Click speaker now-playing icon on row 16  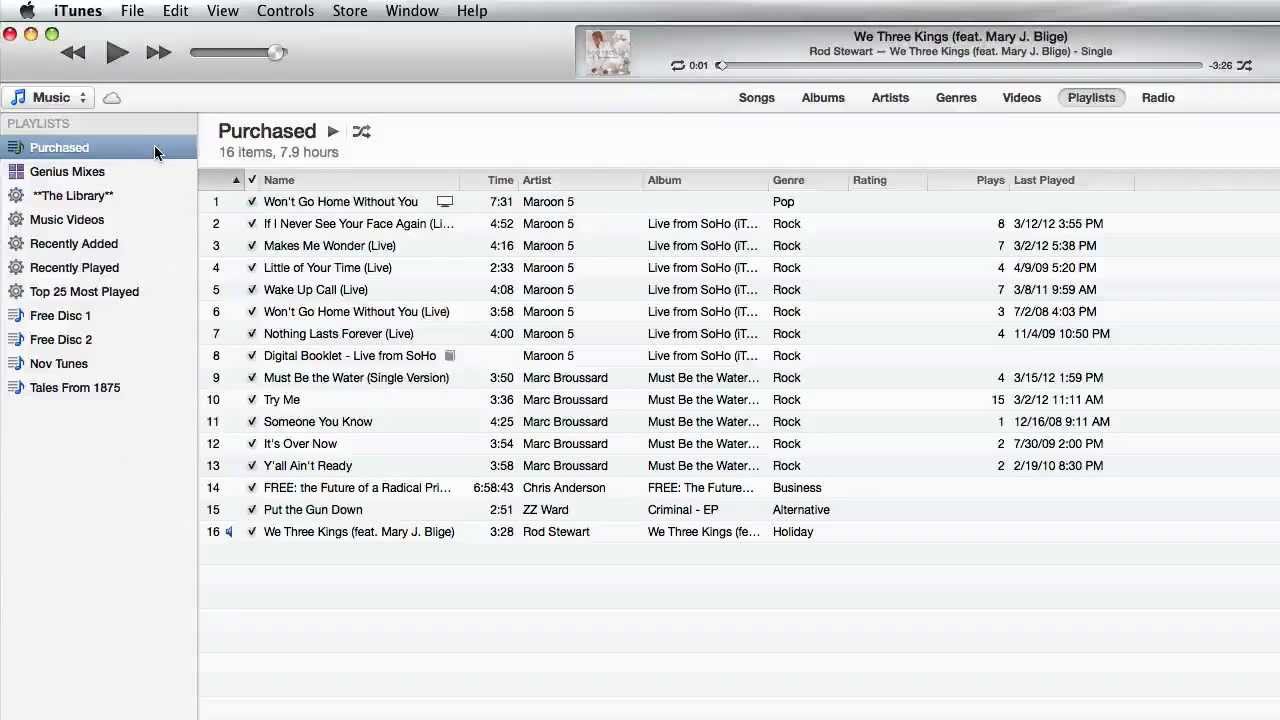pyautogui.click(x=229, y=532)
